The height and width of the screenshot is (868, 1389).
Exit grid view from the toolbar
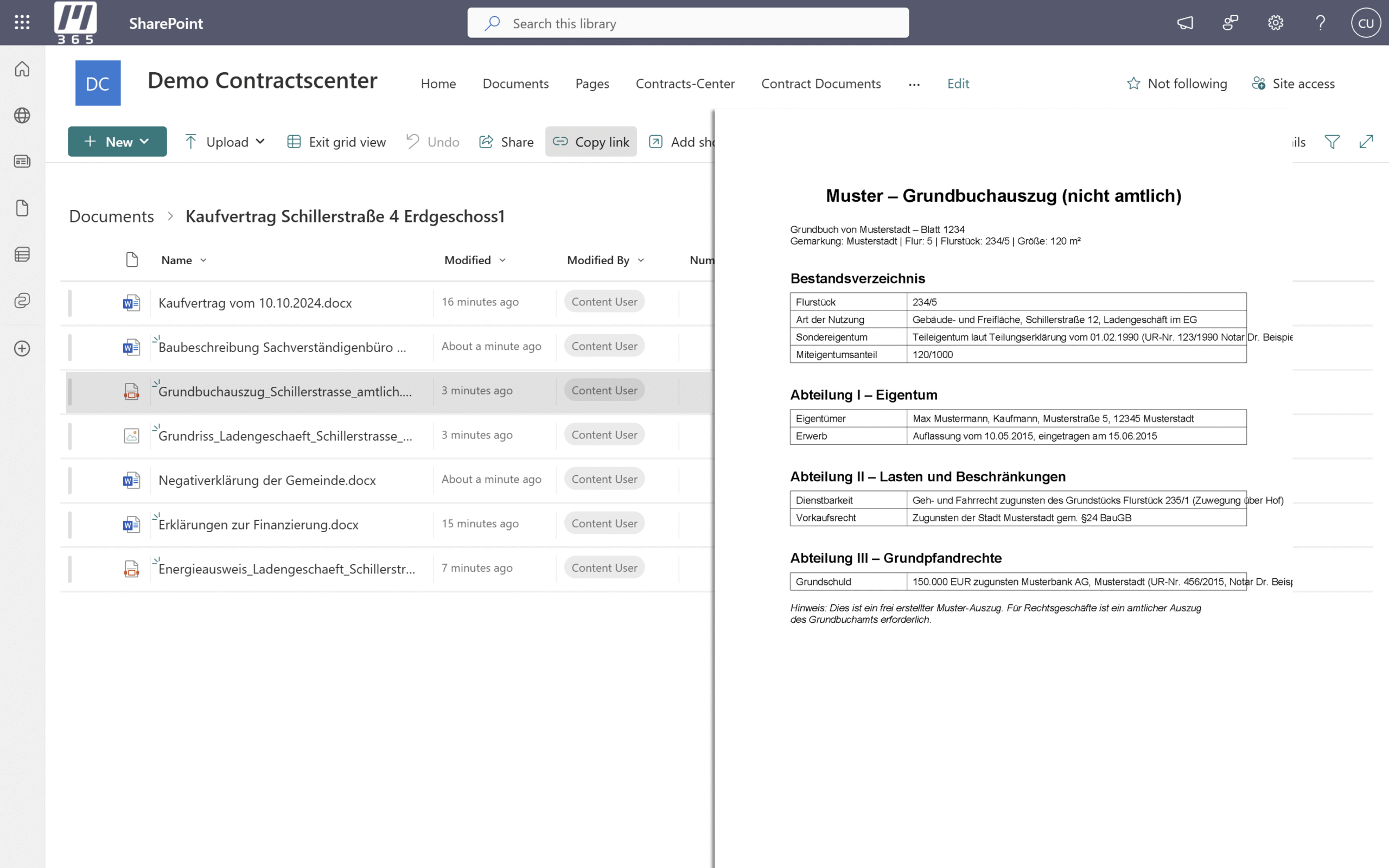click(336, 142)
